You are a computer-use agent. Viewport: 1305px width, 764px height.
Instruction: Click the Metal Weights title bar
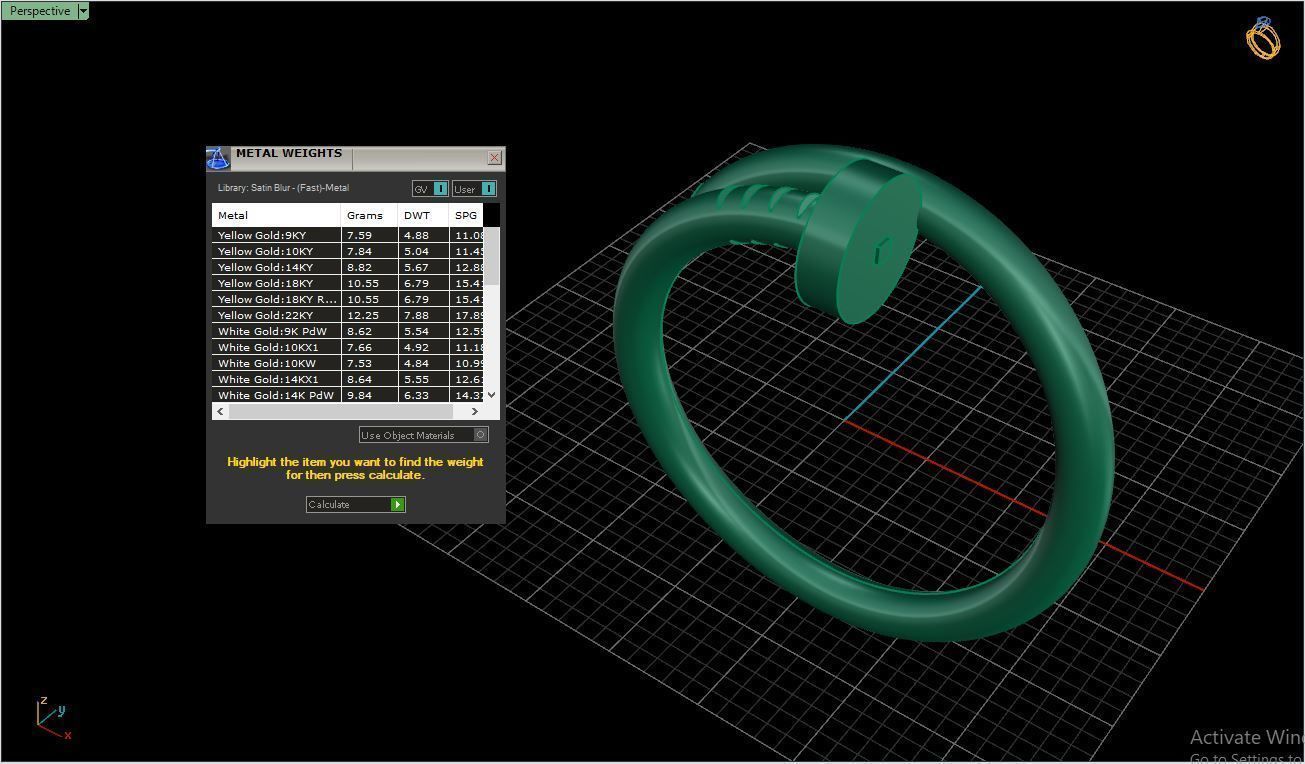pyautogui.click(x=355, y=158)
